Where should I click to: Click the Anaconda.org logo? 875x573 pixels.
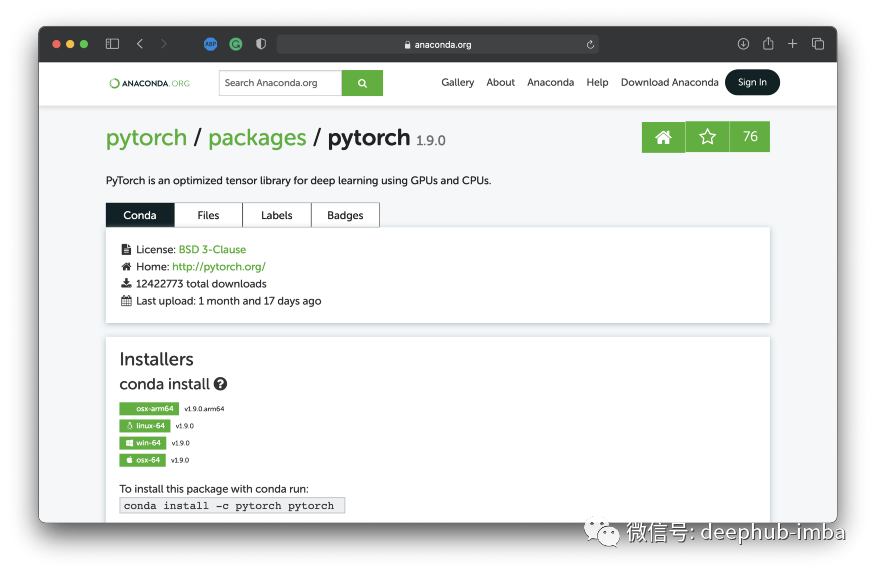[150, 83]
